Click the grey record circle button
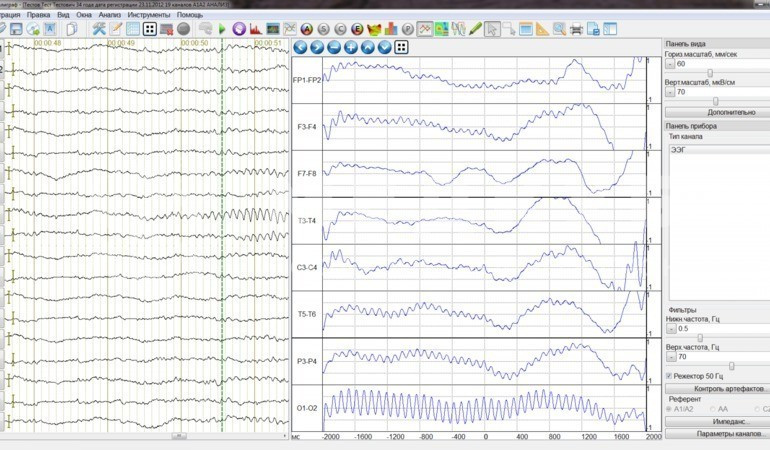 coord(184,29)
